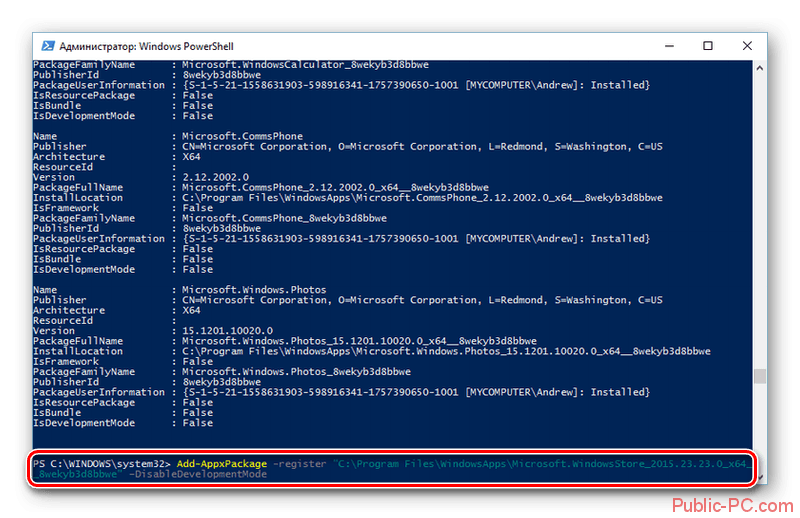
Task: Click the Photos Architecture value 'X64'
Action: [191, 310]
